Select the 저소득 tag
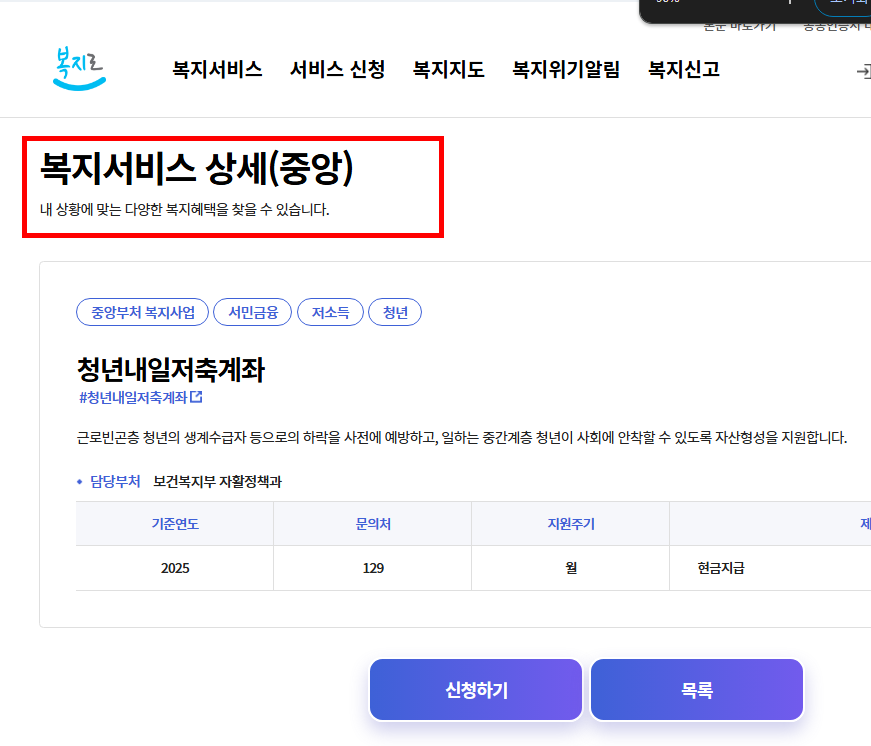The image size is (871, 746). 330,312
